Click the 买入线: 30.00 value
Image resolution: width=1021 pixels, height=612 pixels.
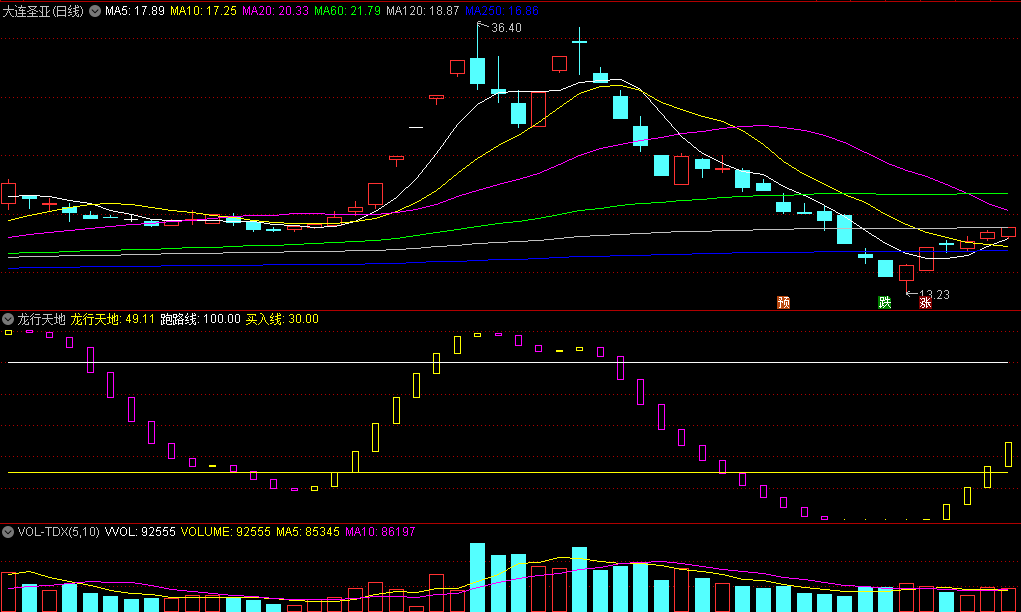(282, 319)
